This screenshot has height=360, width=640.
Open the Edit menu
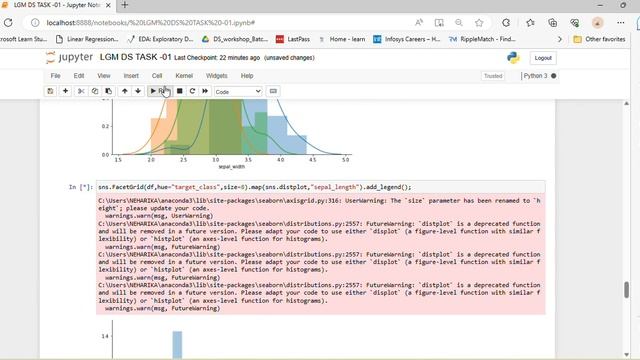[79, 76]
